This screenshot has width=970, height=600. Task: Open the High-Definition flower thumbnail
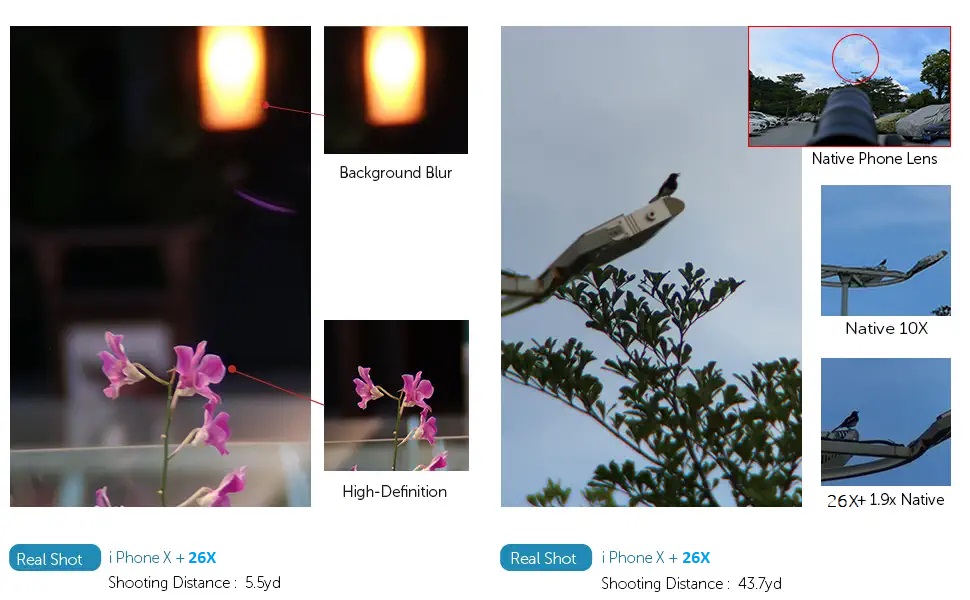coord(397,395)
